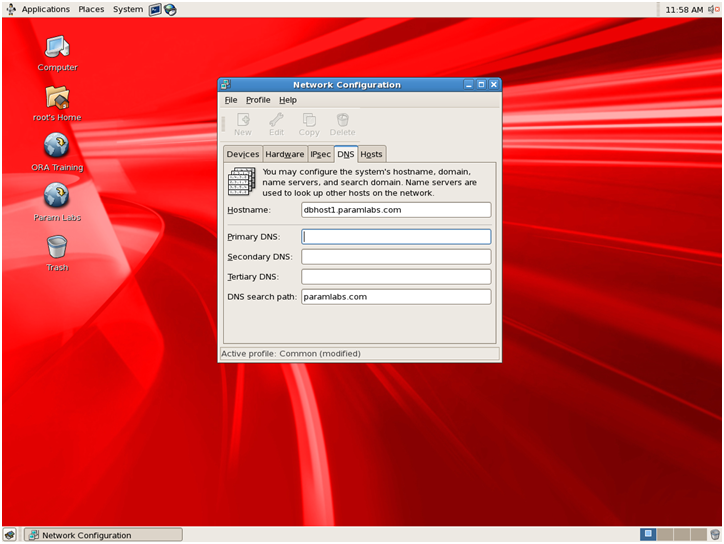
Task: Select the first active workspace switcher
Action: click(648, 534)
